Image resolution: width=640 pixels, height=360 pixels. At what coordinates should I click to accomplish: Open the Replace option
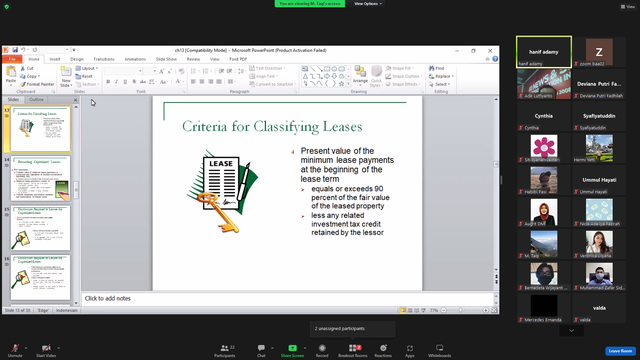point(441,76)
